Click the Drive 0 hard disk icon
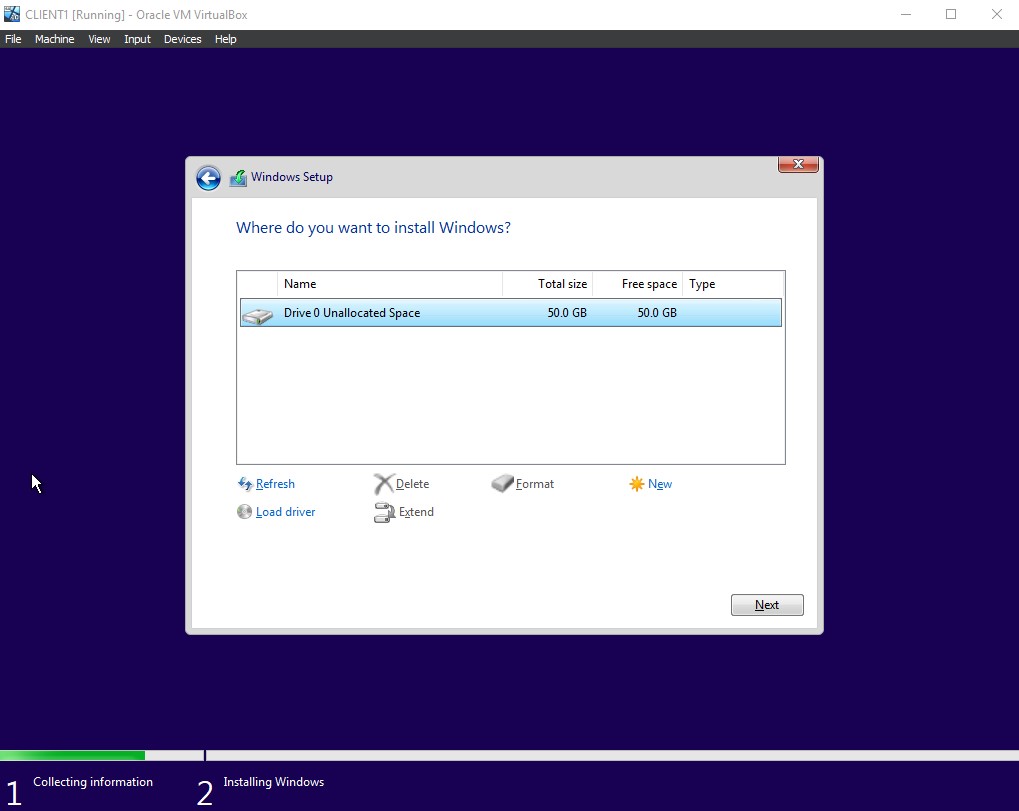This screenshot has height=811, width=1019. (x=257, y=316)
